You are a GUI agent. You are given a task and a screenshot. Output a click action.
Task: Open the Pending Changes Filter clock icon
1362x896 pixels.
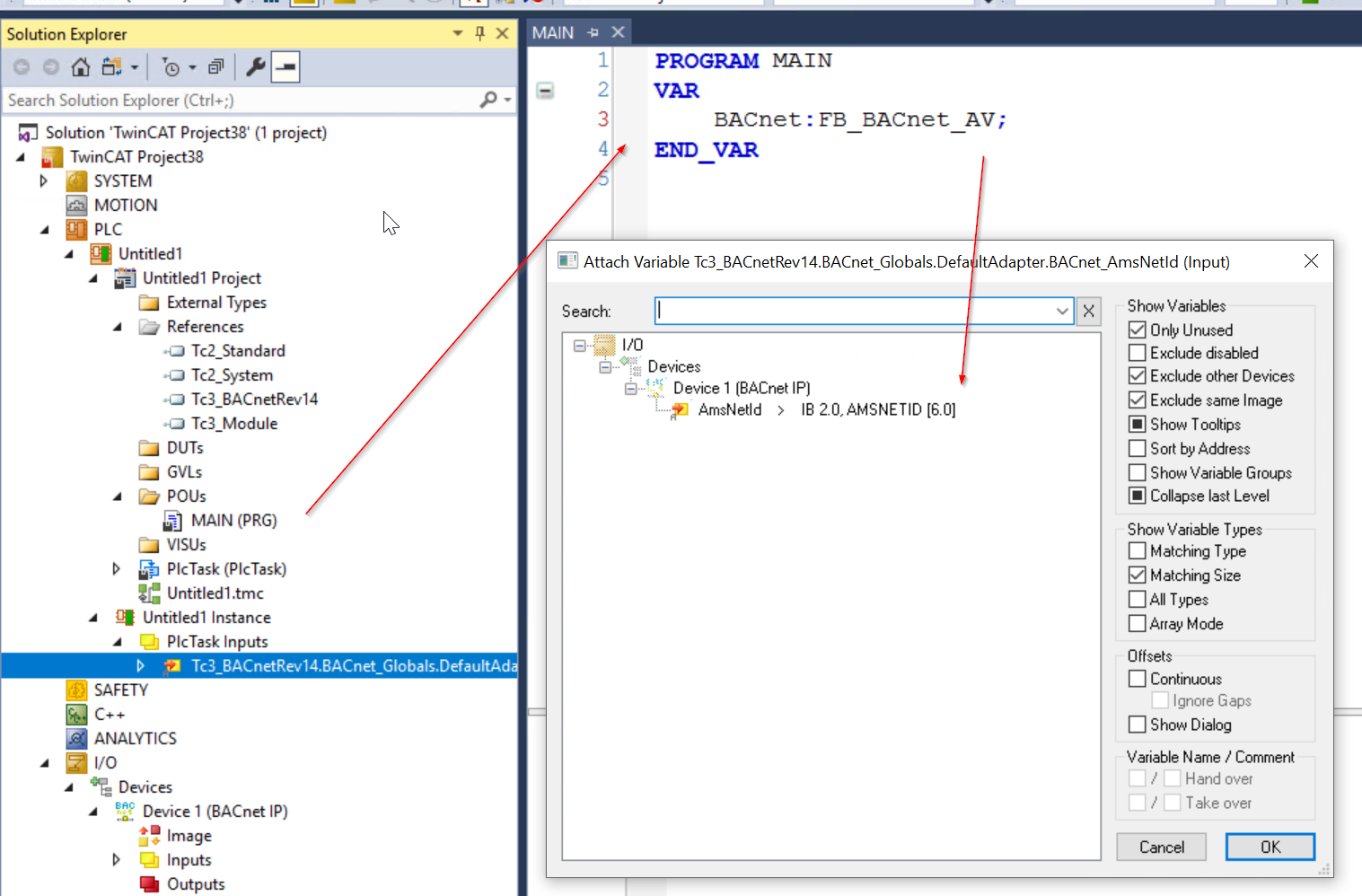pos(171,67)
